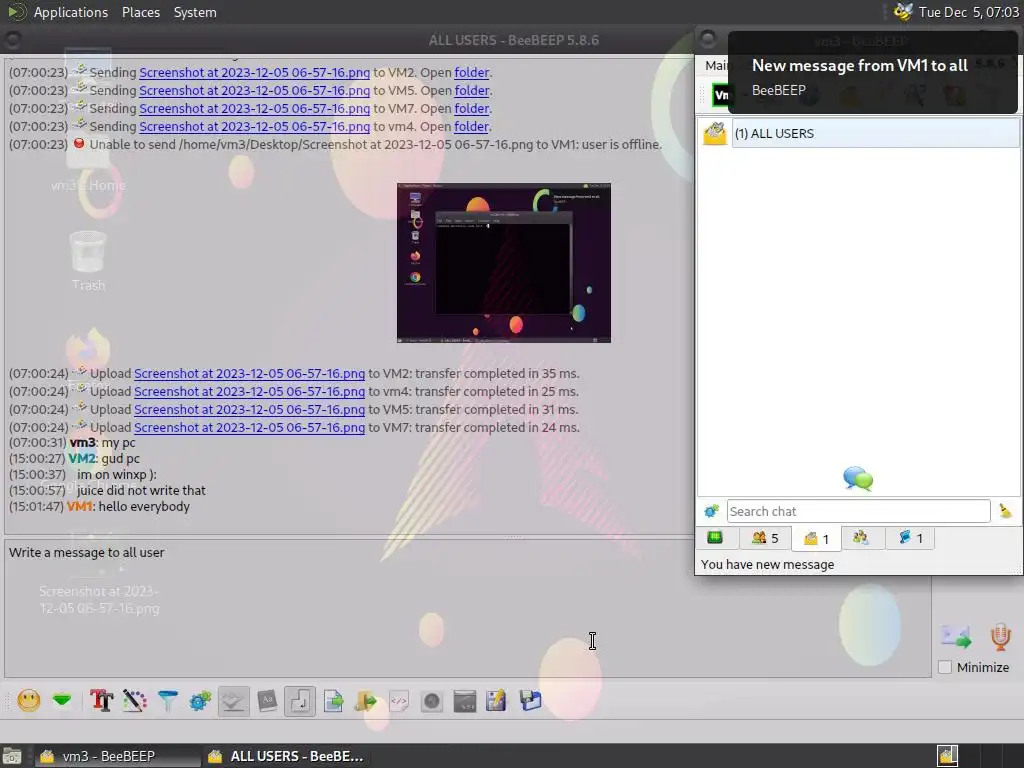The height and width of the screenshot is (768, 1024).
Task: Click the message 'vm3: my pc'
Action: tap(103, 443)
